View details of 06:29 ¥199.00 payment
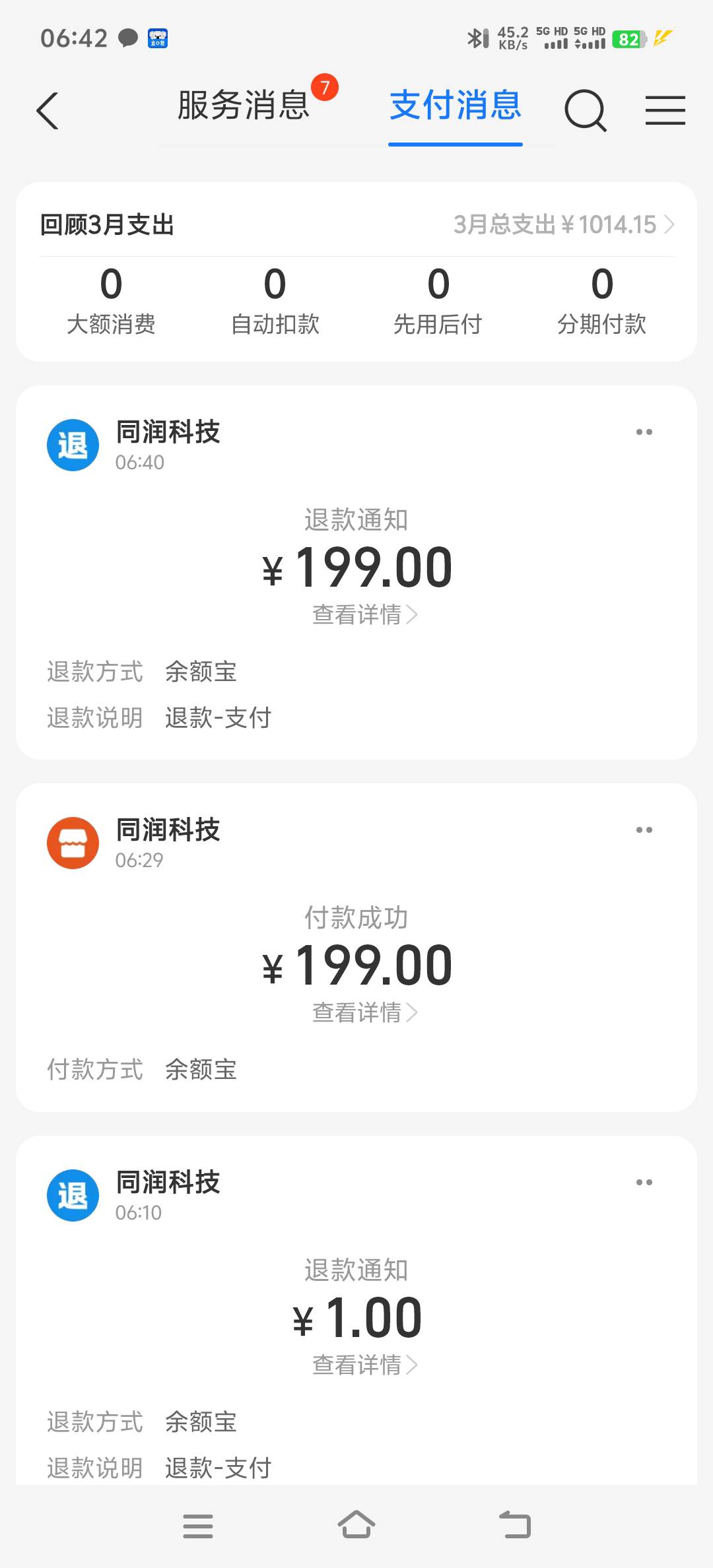This screenshot has width=713, height=1568. coord(364,1013)
